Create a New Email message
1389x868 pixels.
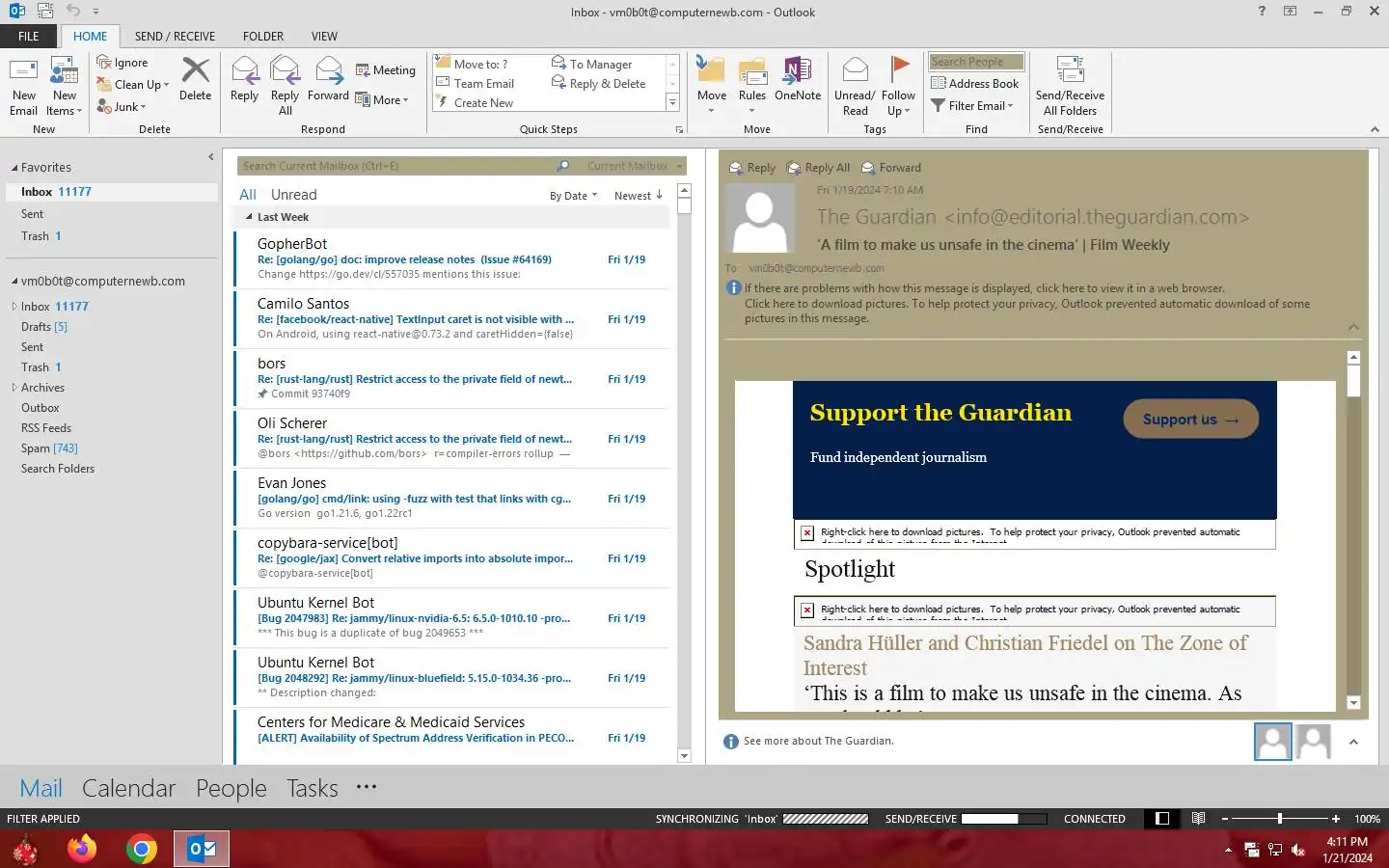23,87
